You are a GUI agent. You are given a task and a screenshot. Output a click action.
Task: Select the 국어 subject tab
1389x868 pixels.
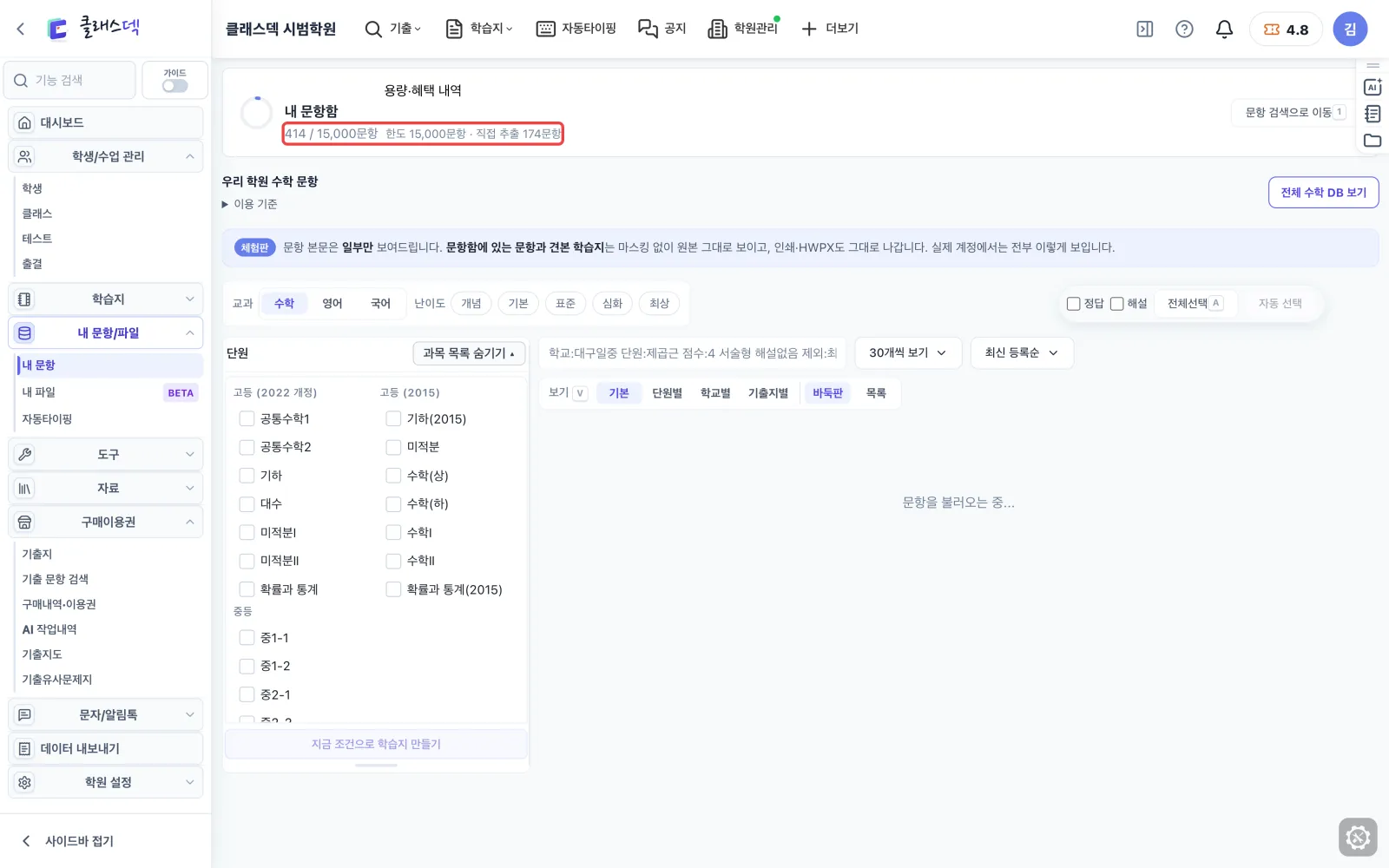tap(380, 303)
